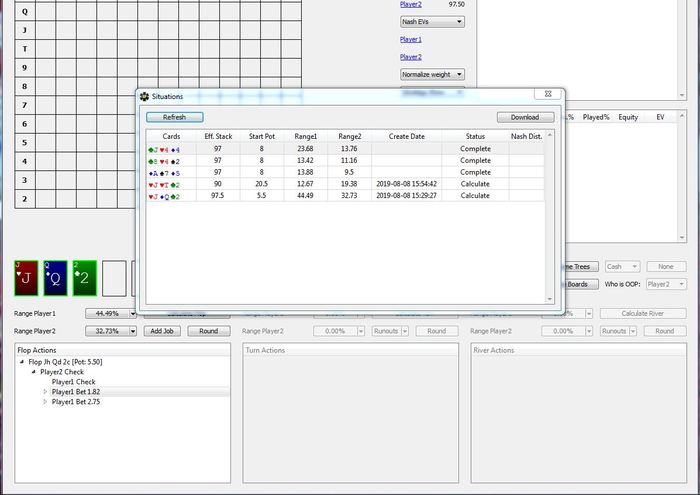This screenshot has height=495, width=700.
Task: Click the None button
Action: tap(666, 266)
